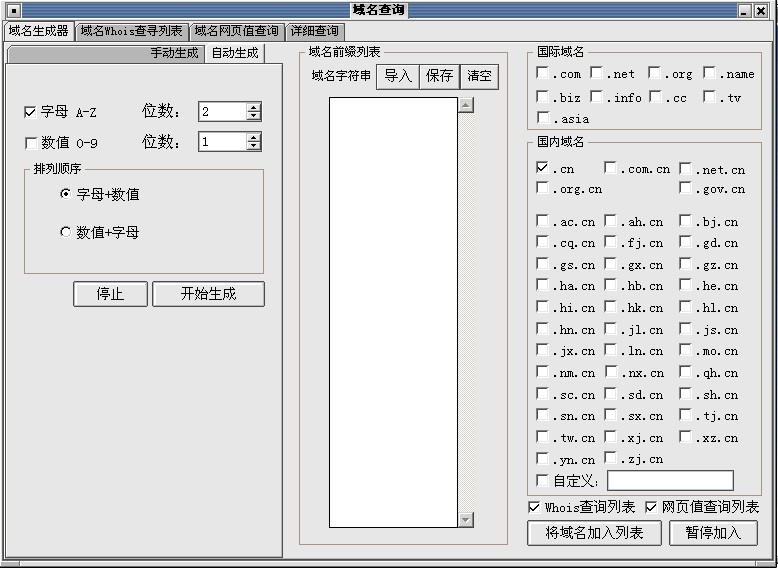Increase the letter digit count spinner
The width and height of the screenshot is (778, 568).
[x=254, y=107]
